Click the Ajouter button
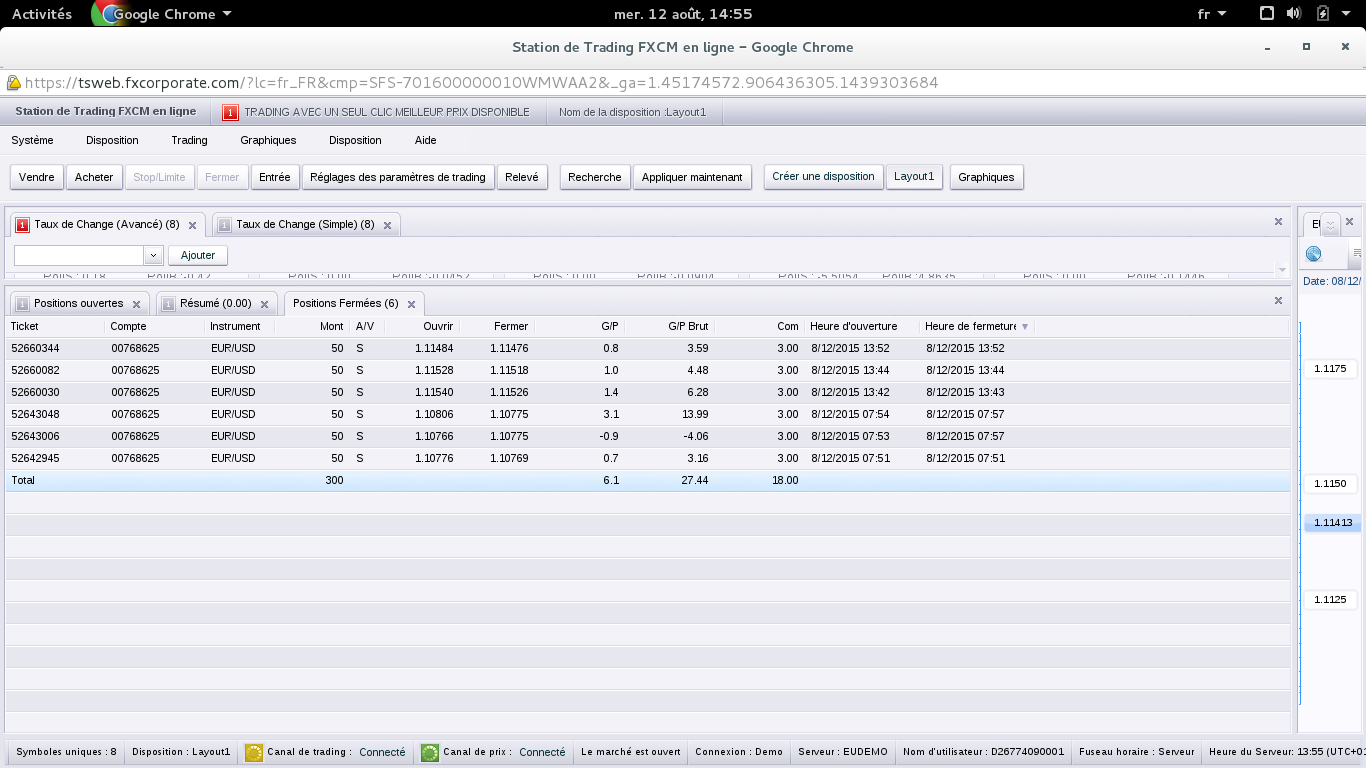The image size is (1366, 768). 198,255
